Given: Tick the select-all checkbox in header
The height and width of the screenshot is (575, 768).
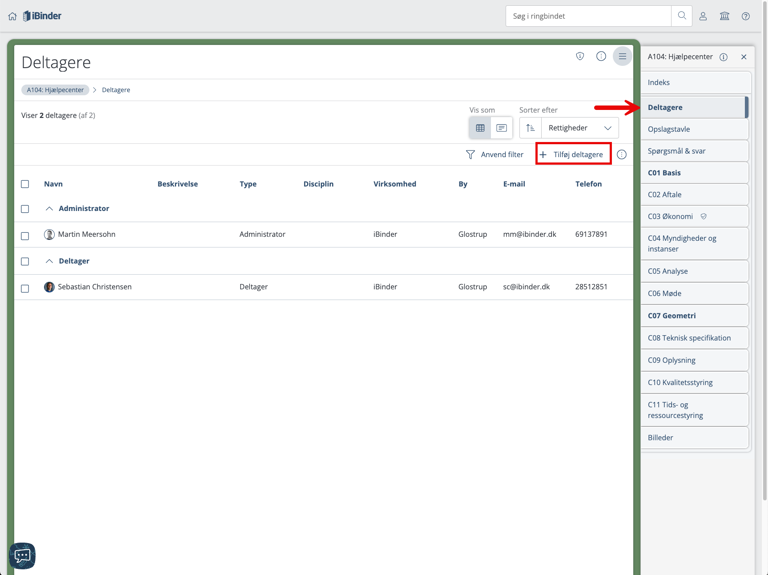Looking at the screenshot, I should pos(25,184).
